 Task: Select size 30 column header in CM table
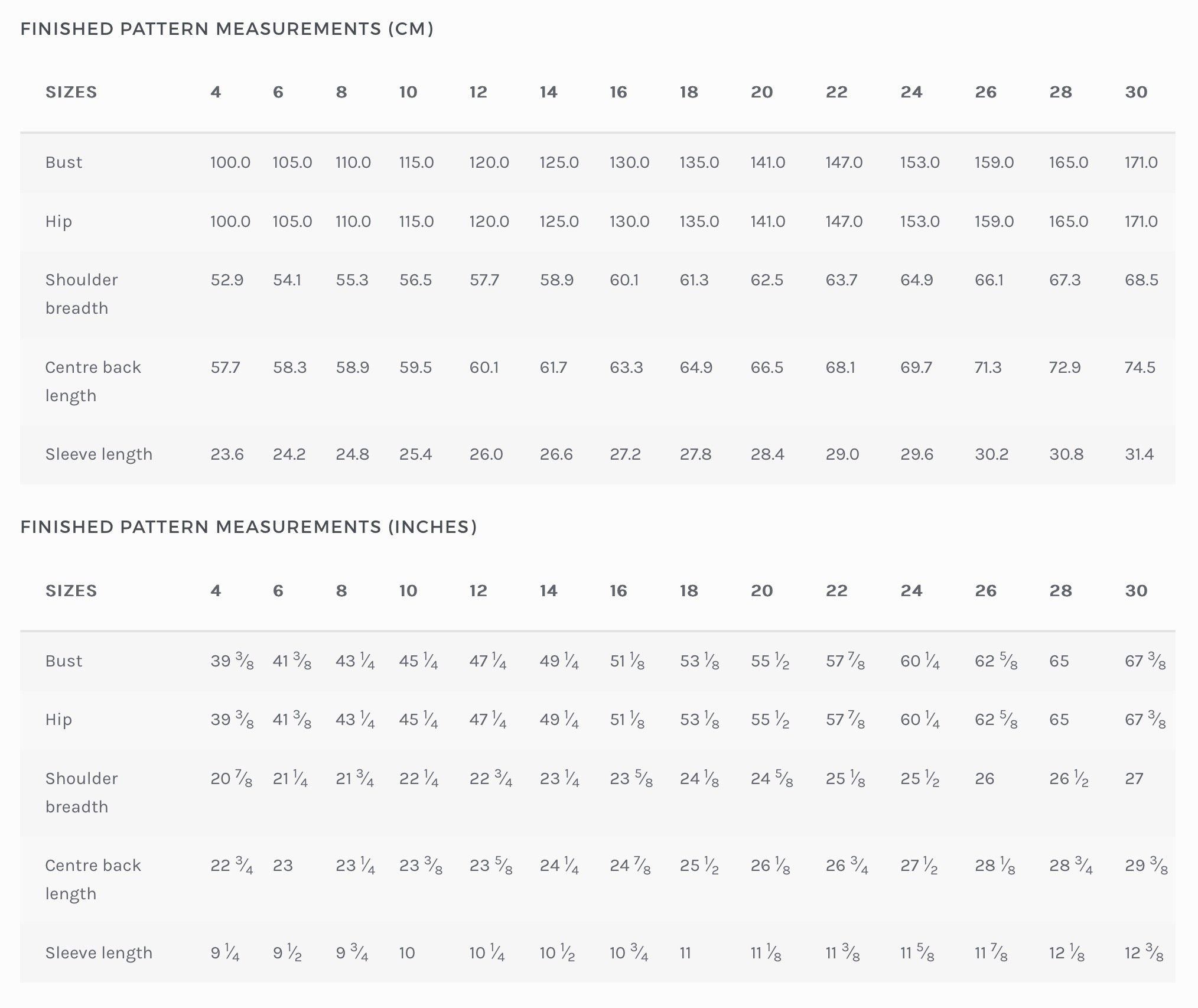coord(1136,92)
